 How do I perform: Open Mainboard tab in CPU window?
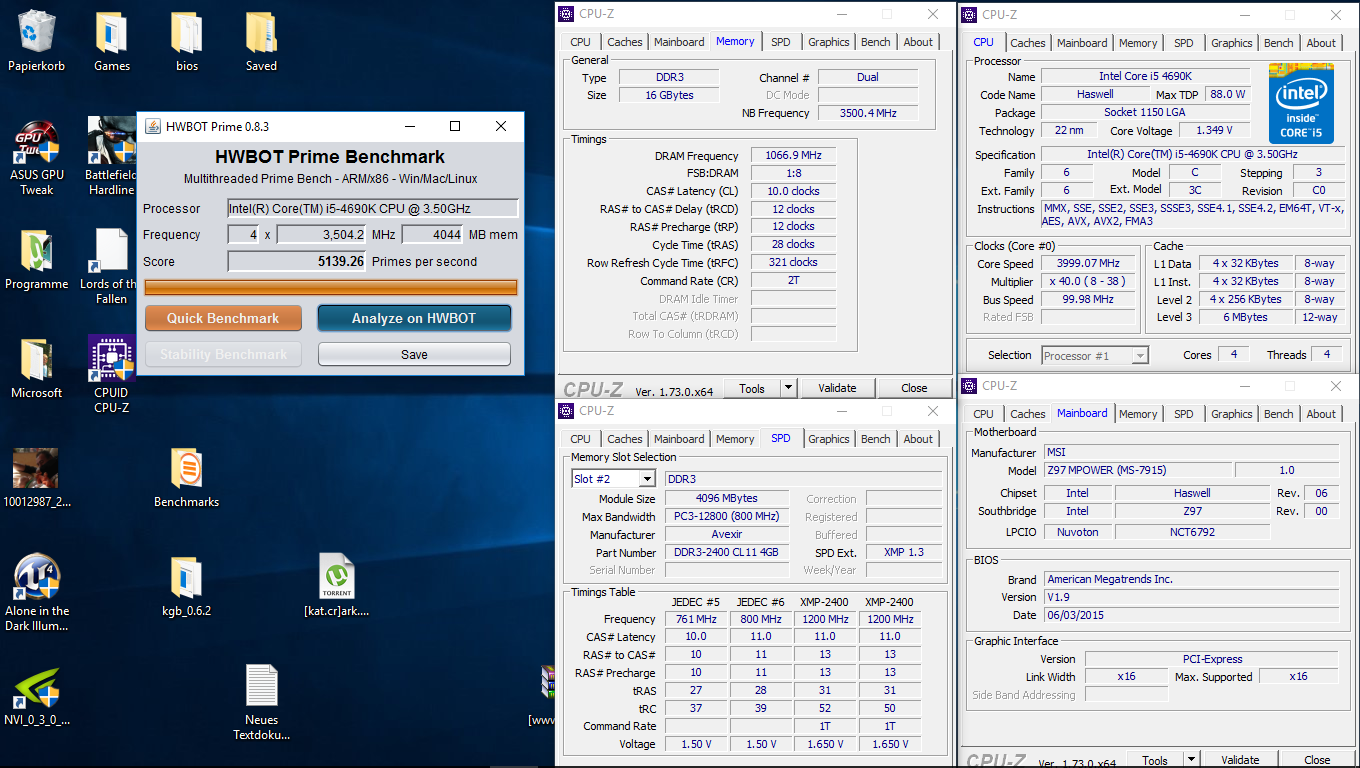(1082, 43)
